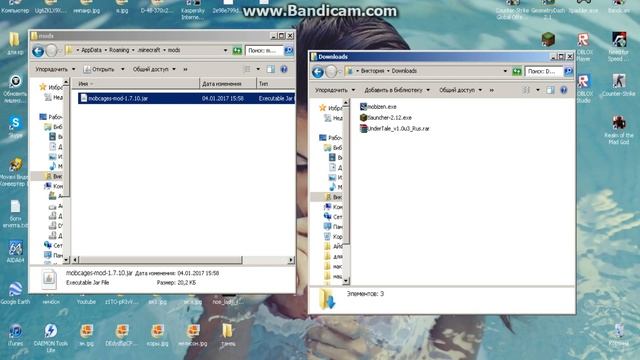Screen dimensions: 640x360
Task: Open Google Earth desktop icon
Action: coord(16,293)
